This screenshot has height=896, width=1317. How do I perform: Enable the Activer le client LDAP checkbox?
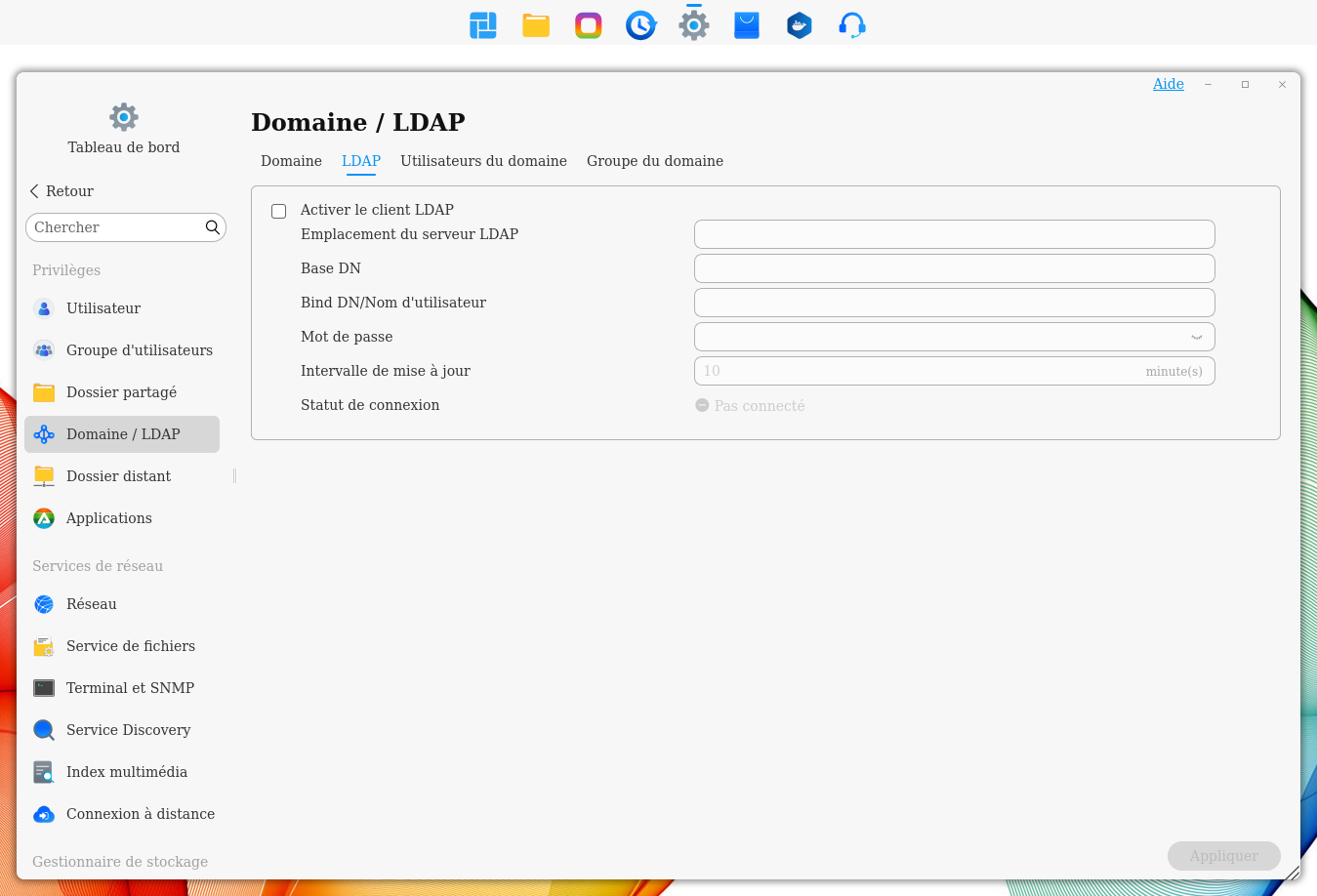[x=279, y=211]
